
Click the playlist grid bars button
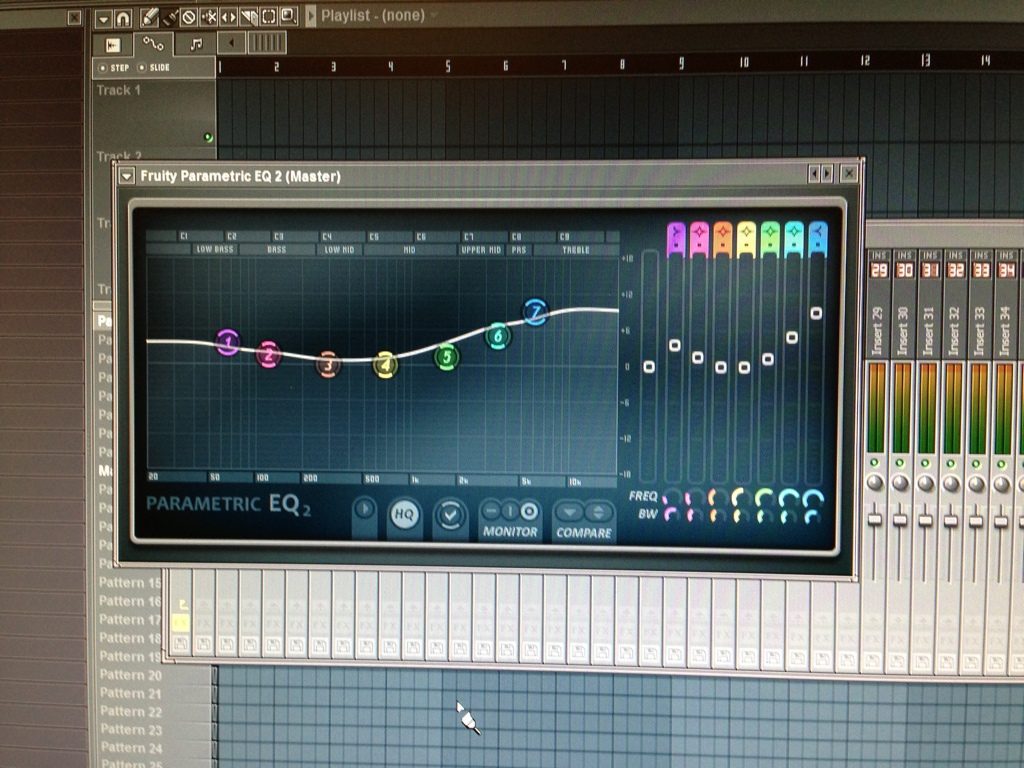266,43
